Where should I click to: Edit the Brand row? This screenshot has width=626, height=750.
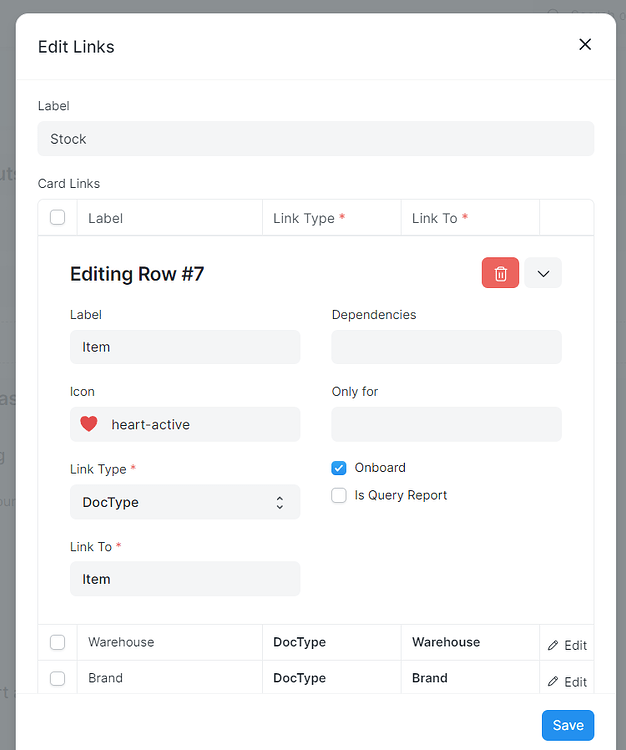567,682
